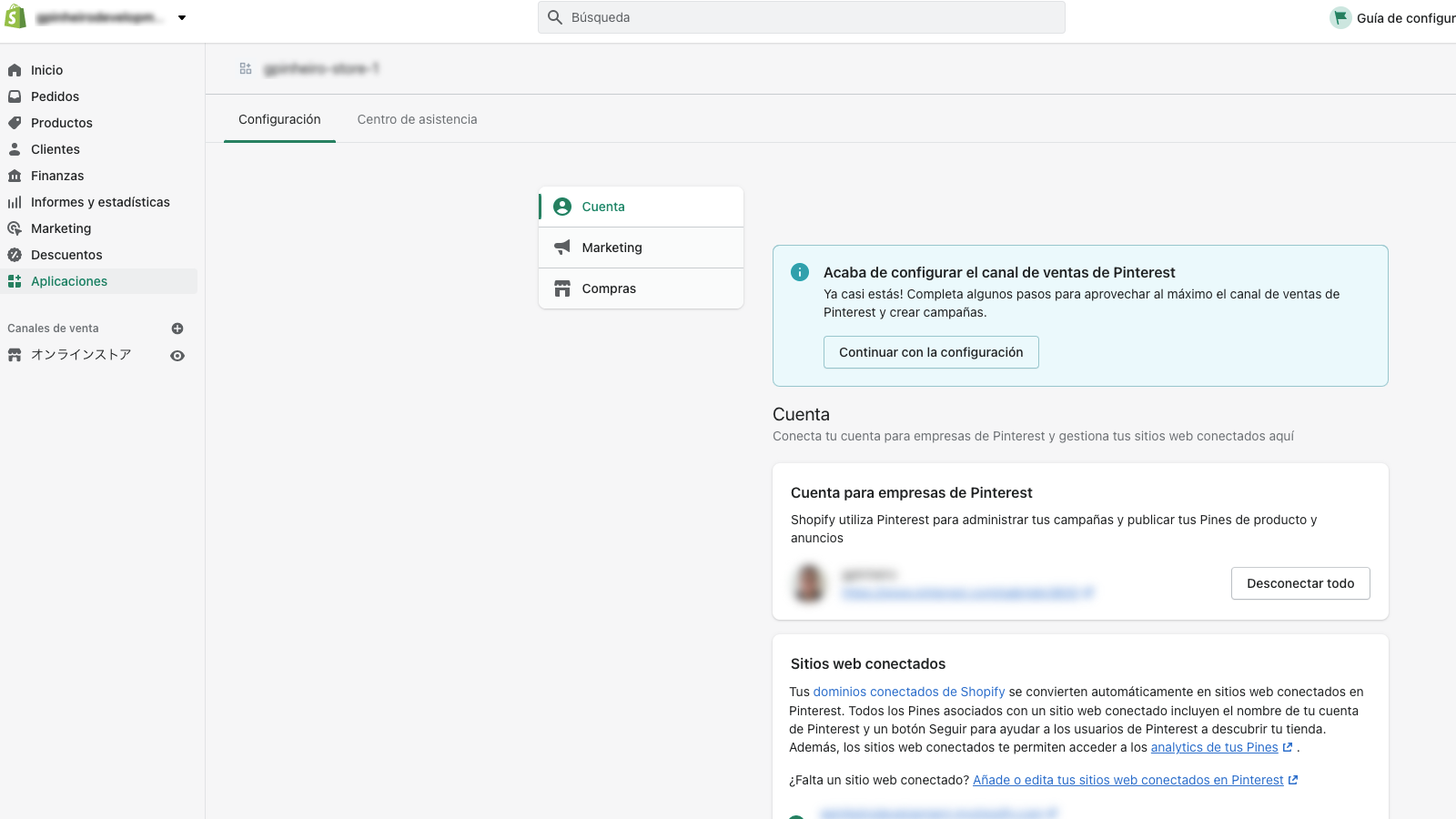Click Desconectar todo button
This screenshot has height=819, width=1456.
click(x=1300, y=583)
